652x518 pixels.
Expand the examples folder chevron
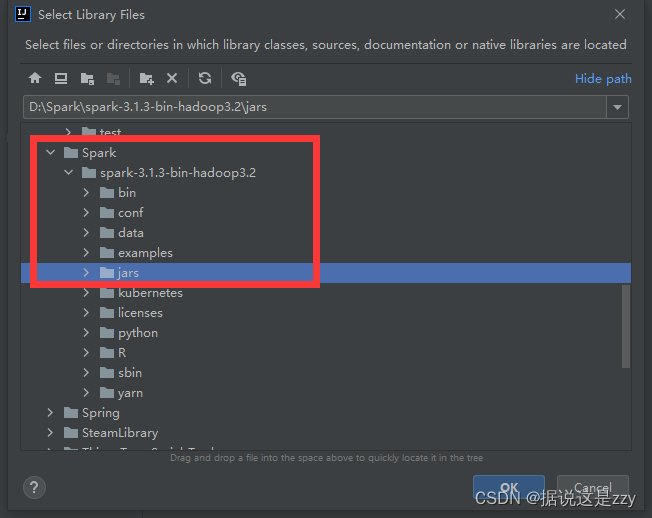[86, 252]
